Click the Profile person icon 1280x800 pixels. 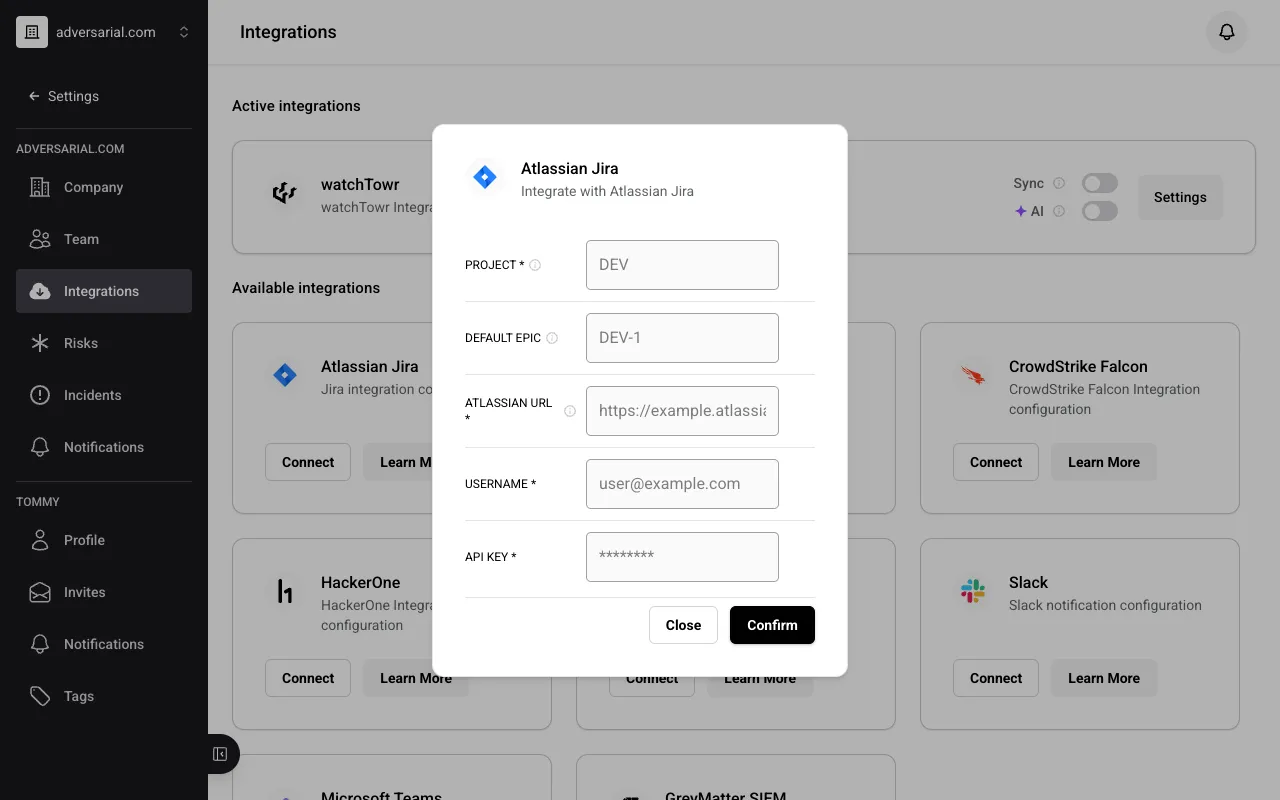coord(40,540)
